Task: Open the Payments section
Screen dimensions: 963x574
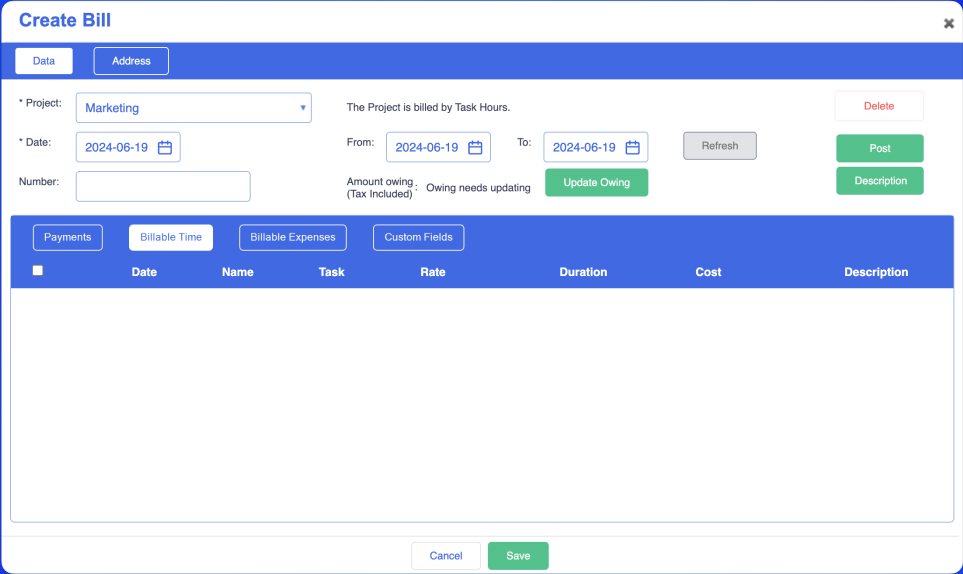Action: [x=68, y=237]
